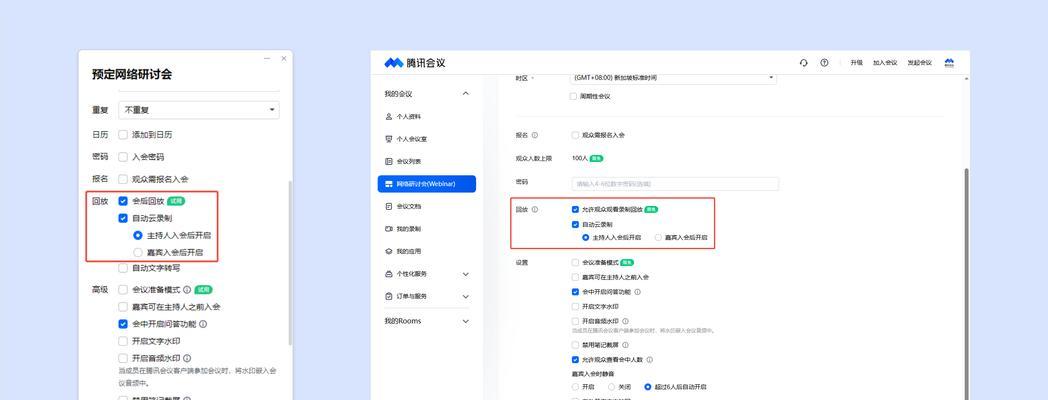Toggle web 会议准备模式 checkbox
The width and height of the screenshot is (1048, 400).
575,262
